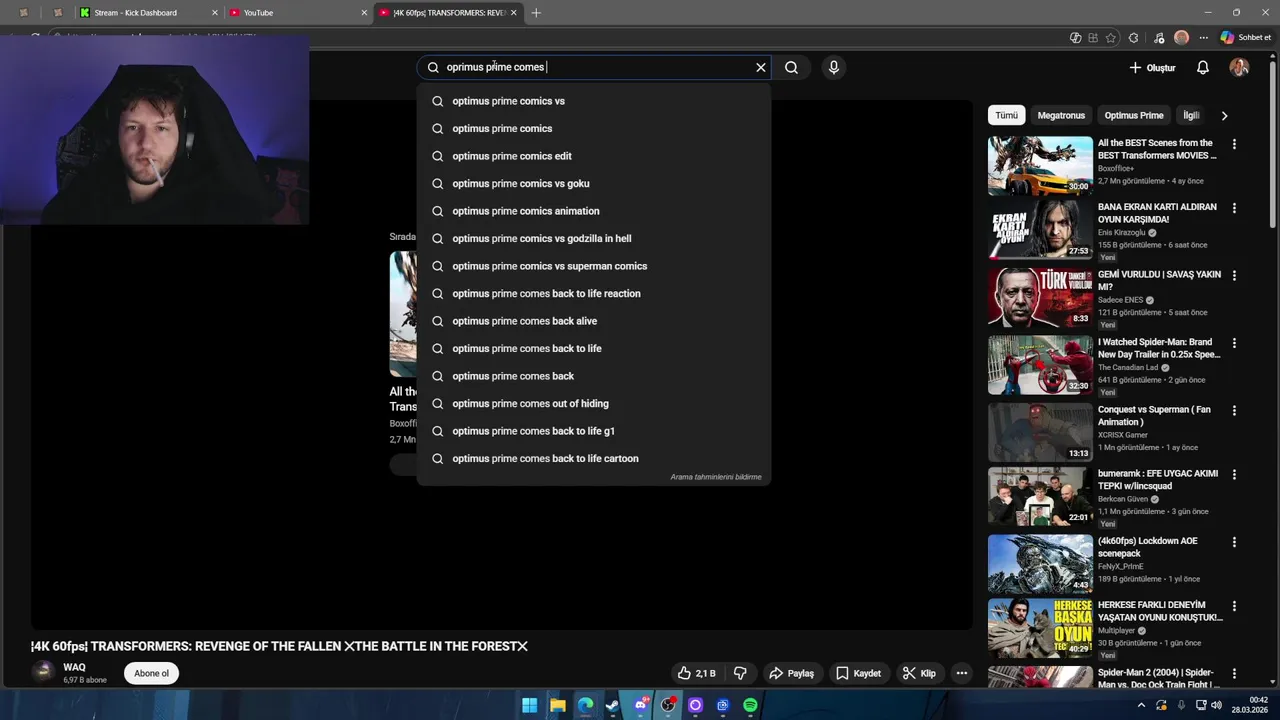Image resolution: width=1280 pixels, height=720 pixels.
Task: Open options for "BANA EKRAN KARTI" video
Action: 1234,208
